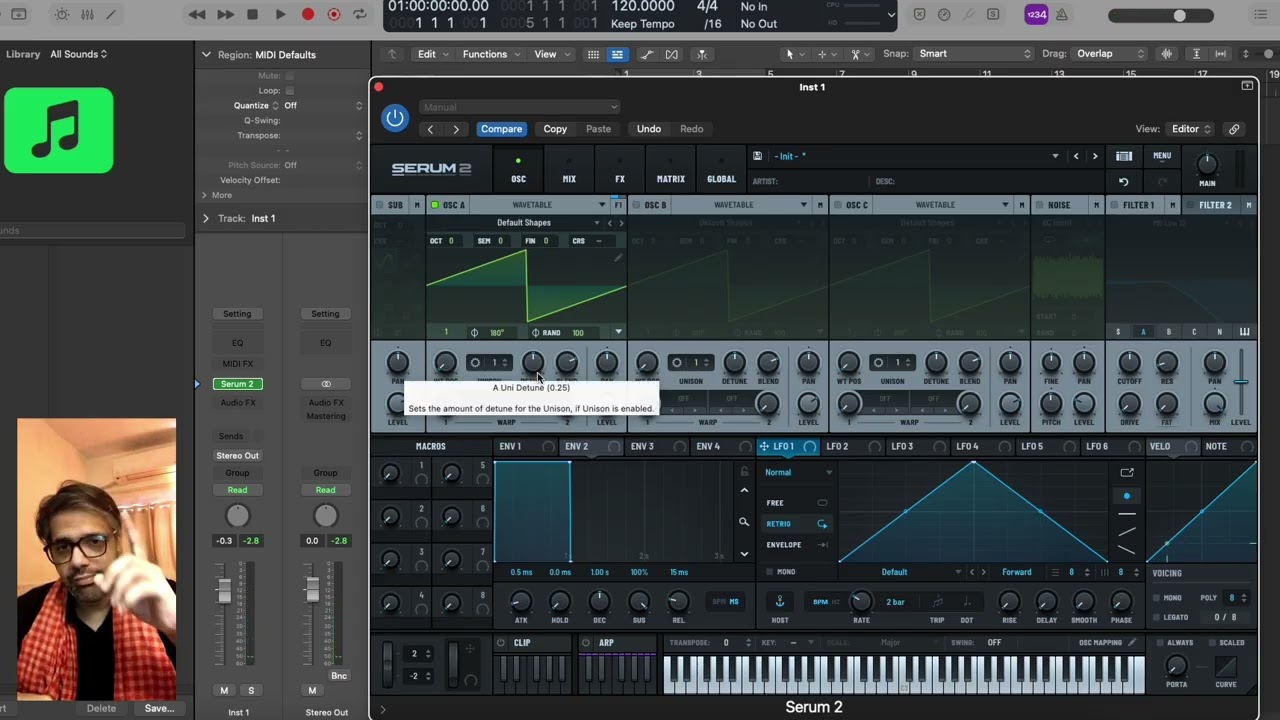Enable OSC B toggle
The image size is (1280, 720).
(636, 205)
